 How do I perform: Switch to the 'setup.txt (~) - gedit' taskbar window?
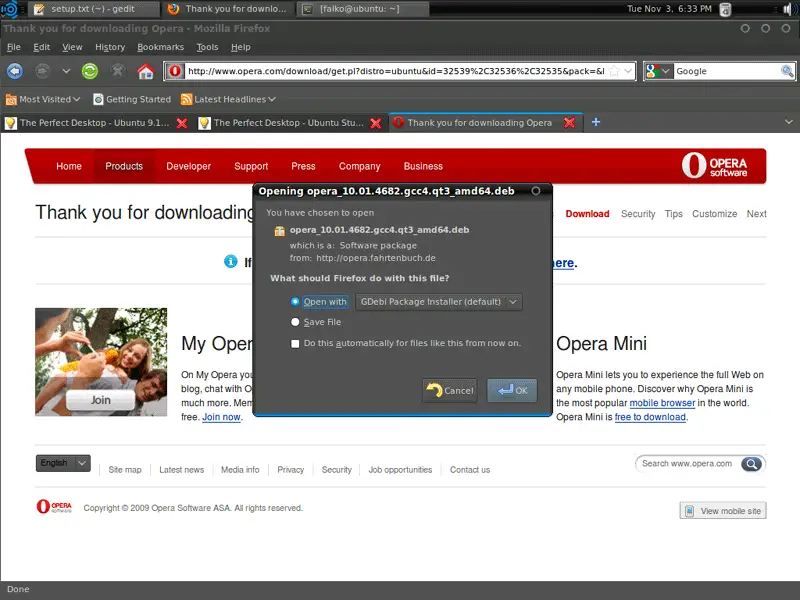93,9
